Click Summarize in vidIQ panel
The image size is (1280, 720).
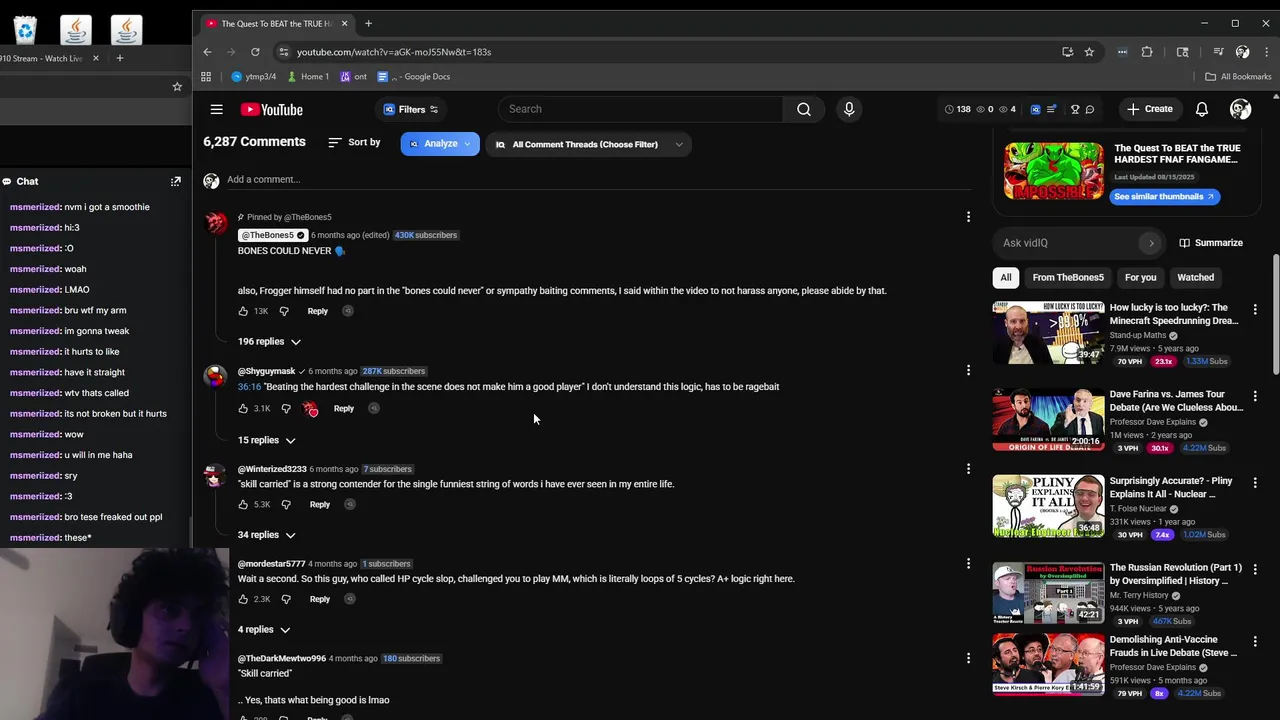click(1211, 243)
